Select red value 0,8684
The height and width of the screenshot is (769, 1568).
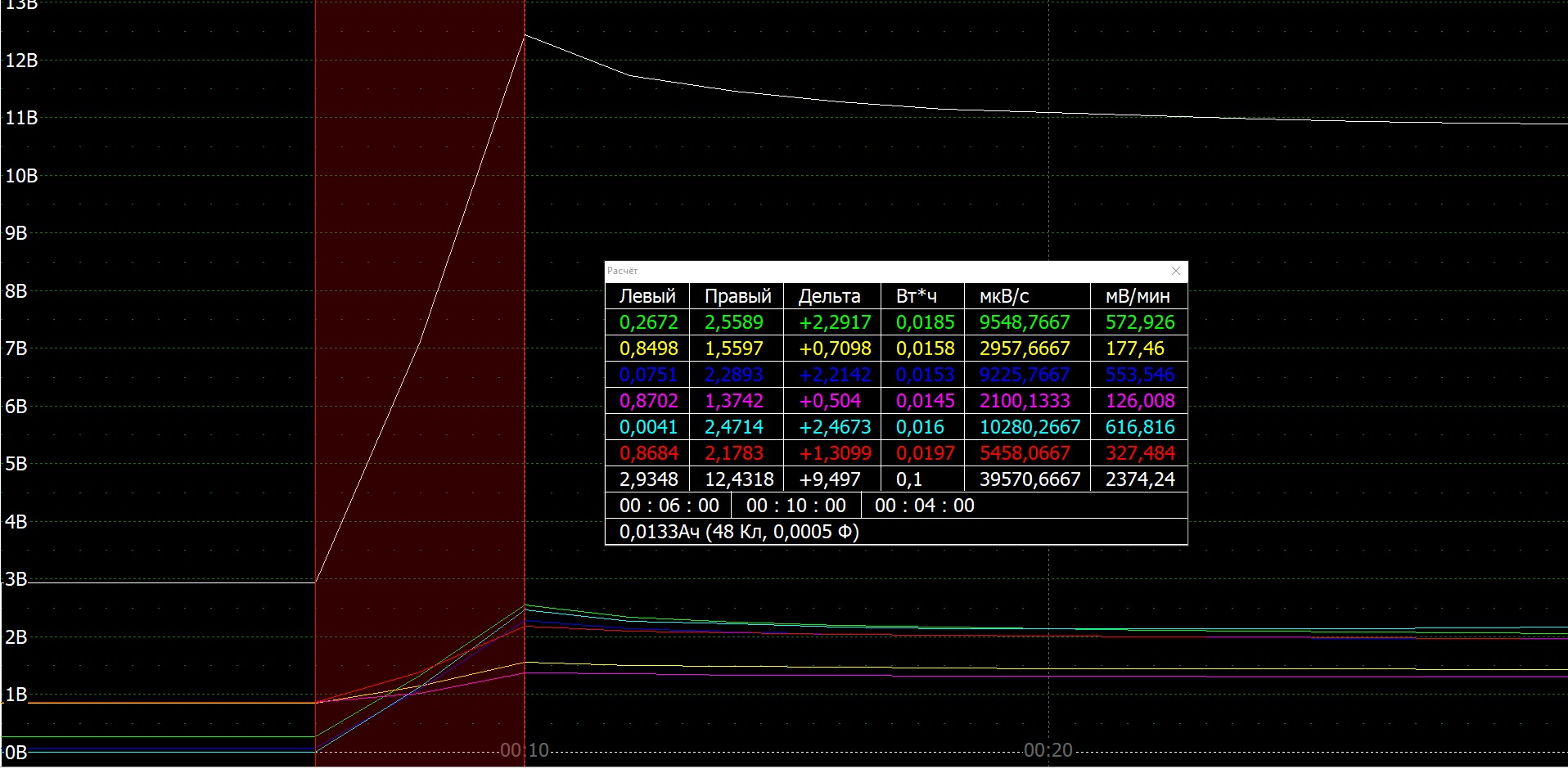click(x=648, y=453)
